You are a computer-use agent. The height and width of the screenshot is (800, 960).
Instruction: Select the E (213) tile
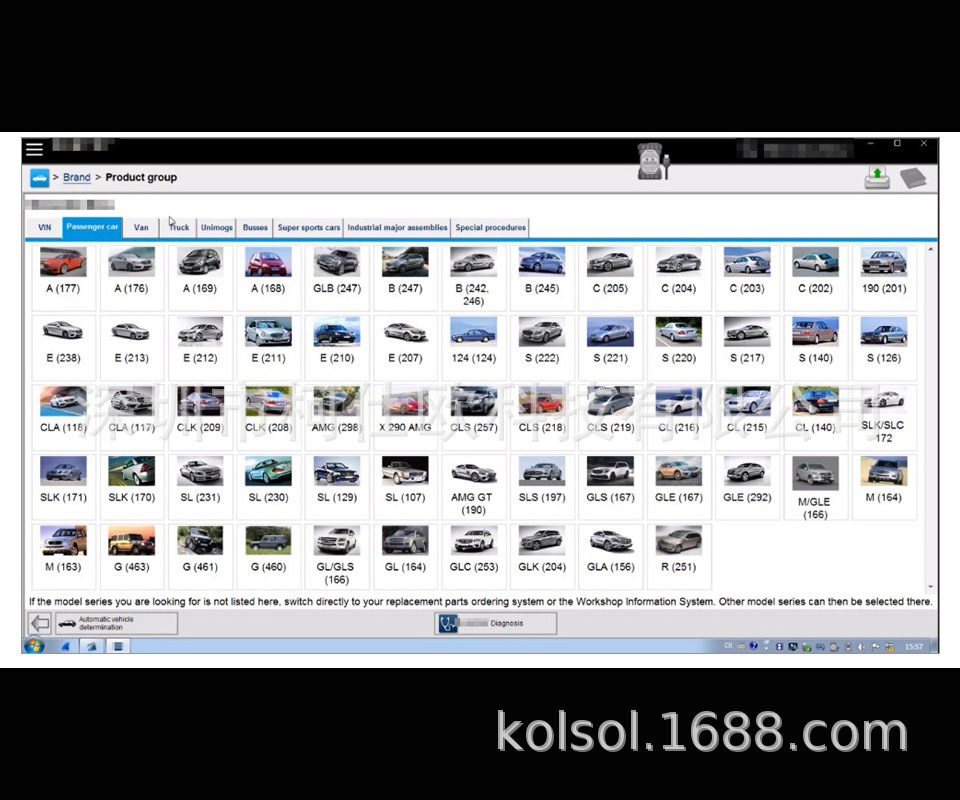(x=132, y=347)
